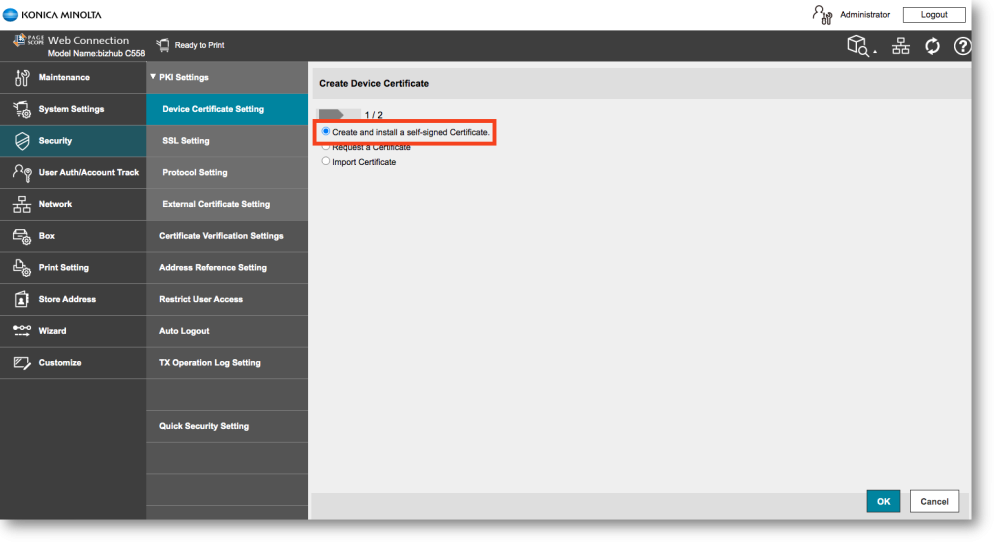Click the Create Device Certificate heading
This screenshot has height=548, width=1000.
[x=374, y=84]
